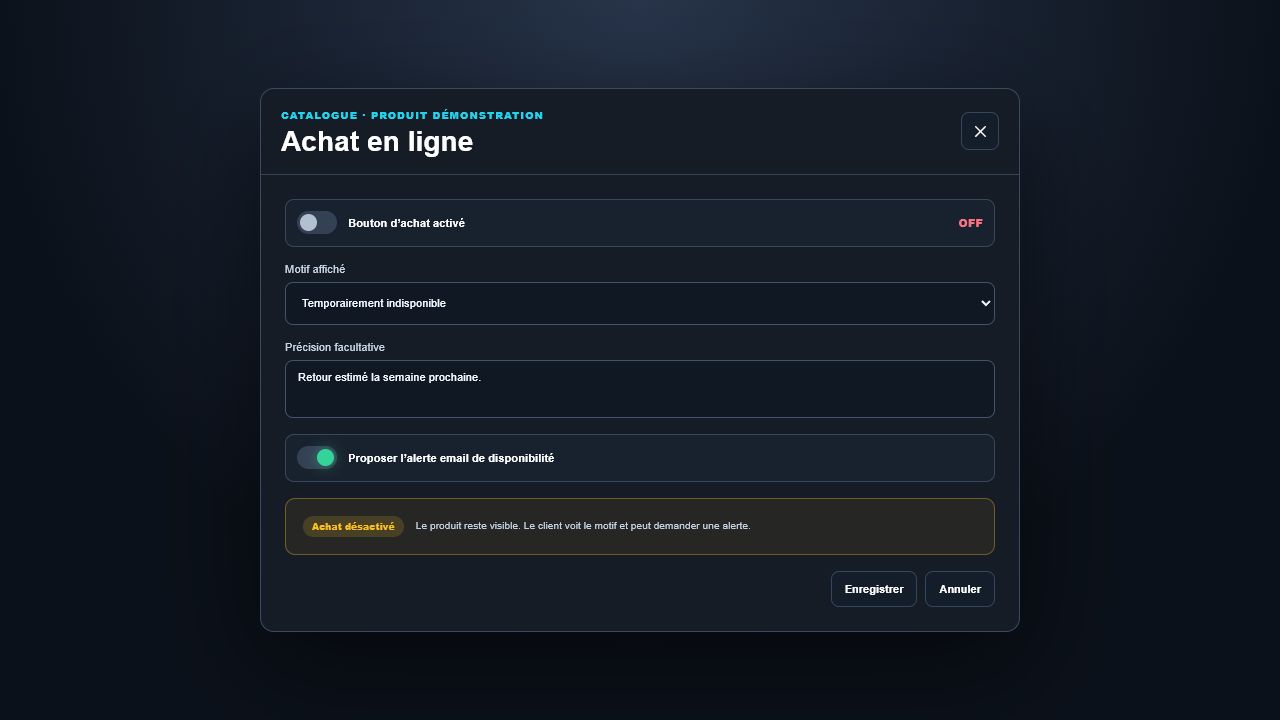Click the Précision facultative field label
Screen dimensions: 1280x720
[x=335, y=347]
